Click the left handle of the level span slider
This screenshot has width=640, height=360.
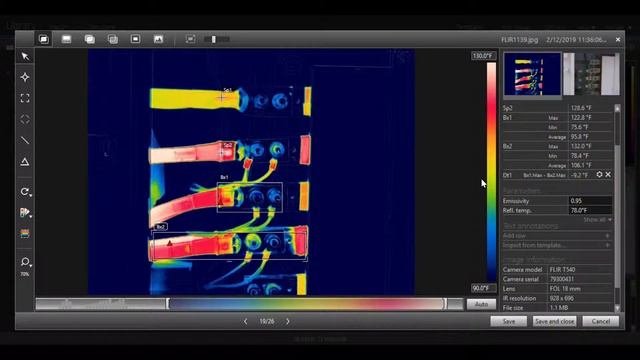tap(167, 304)
